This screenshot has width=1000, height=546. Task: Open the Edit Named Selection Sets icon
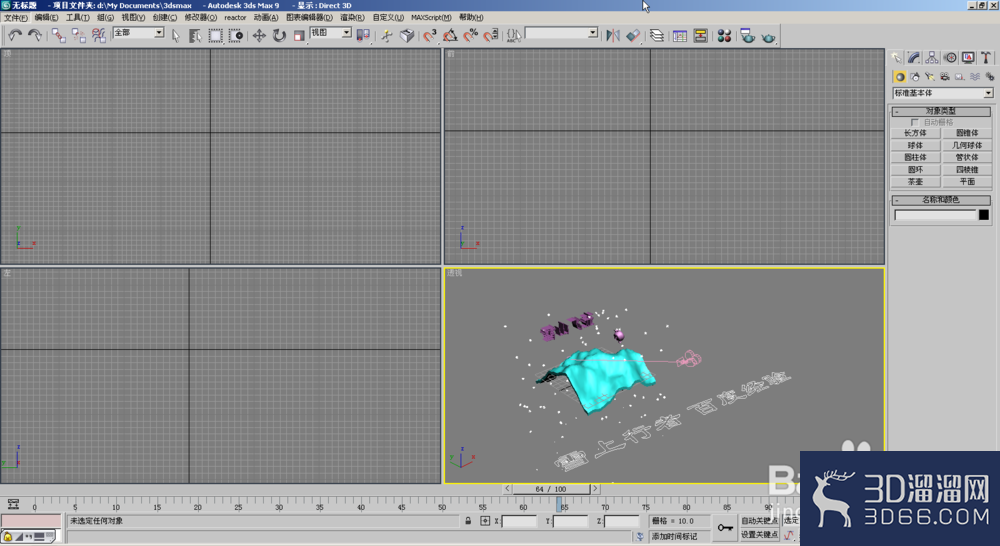pyautogui.click(x=513, y=36)
